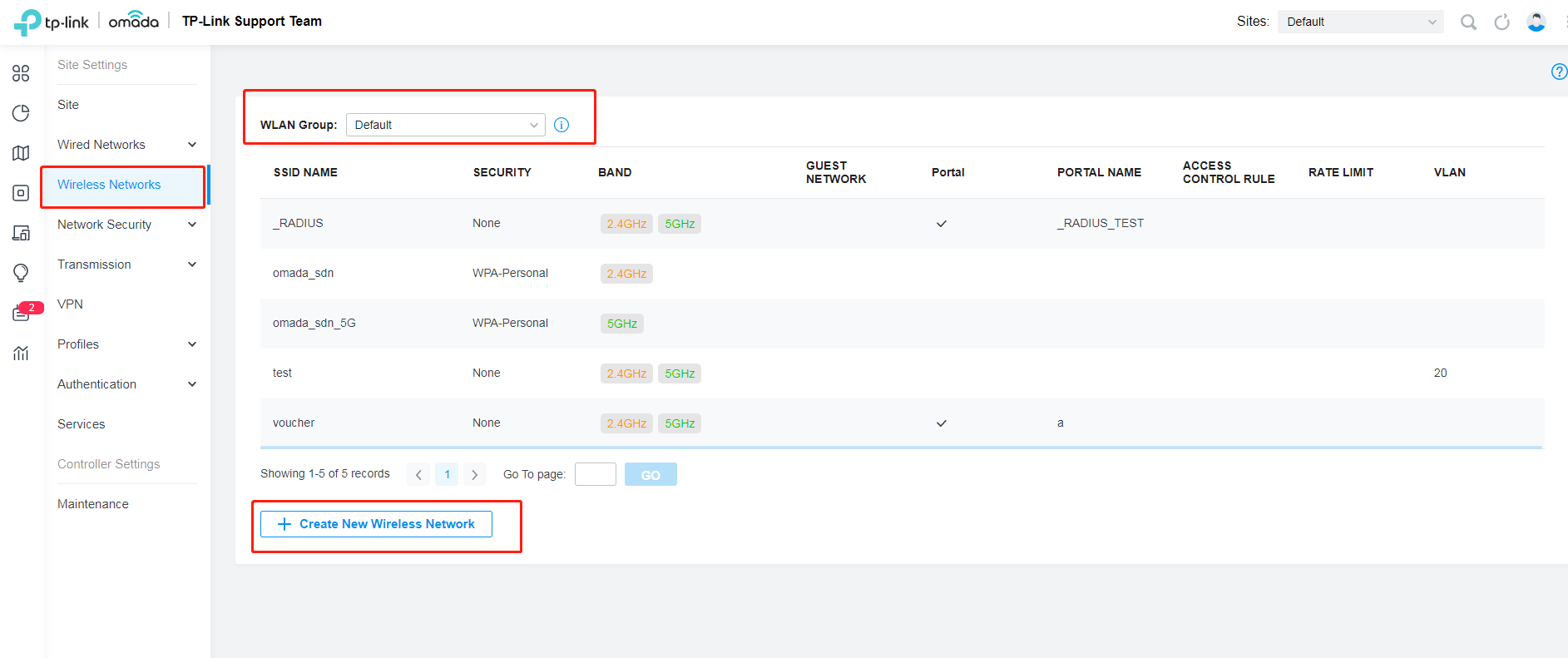Expand the Transmission chevron
The image size is (1568, 658).
click(x=192, y=265)
